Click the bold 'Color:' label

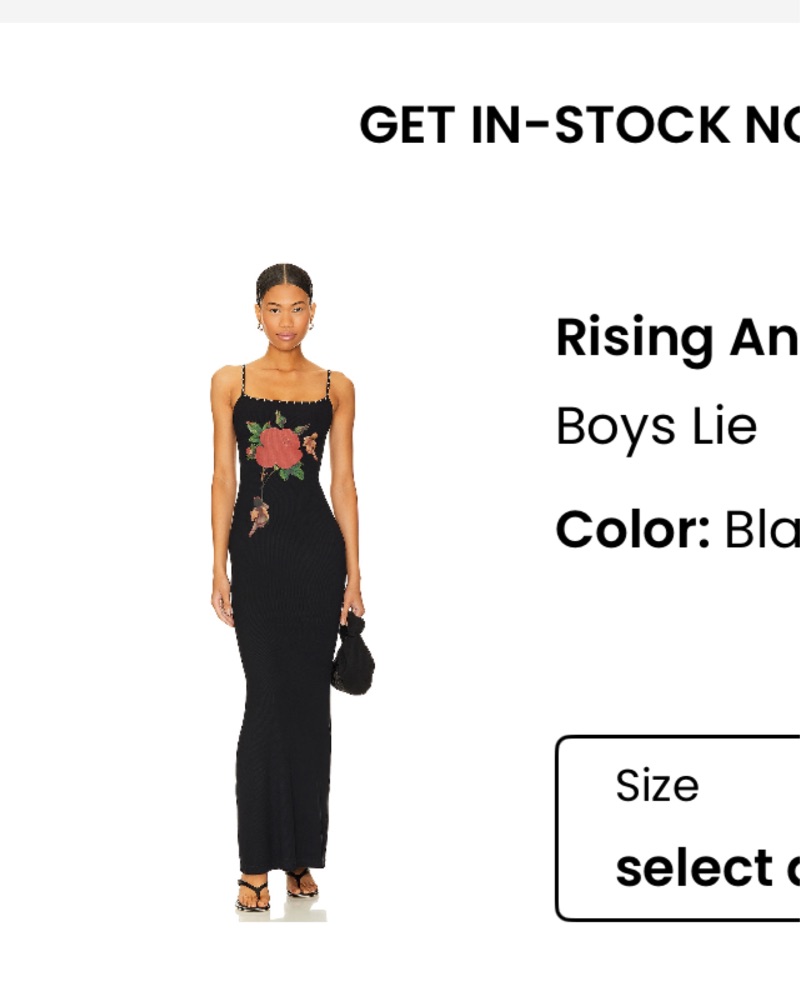[x=633, y=529]
